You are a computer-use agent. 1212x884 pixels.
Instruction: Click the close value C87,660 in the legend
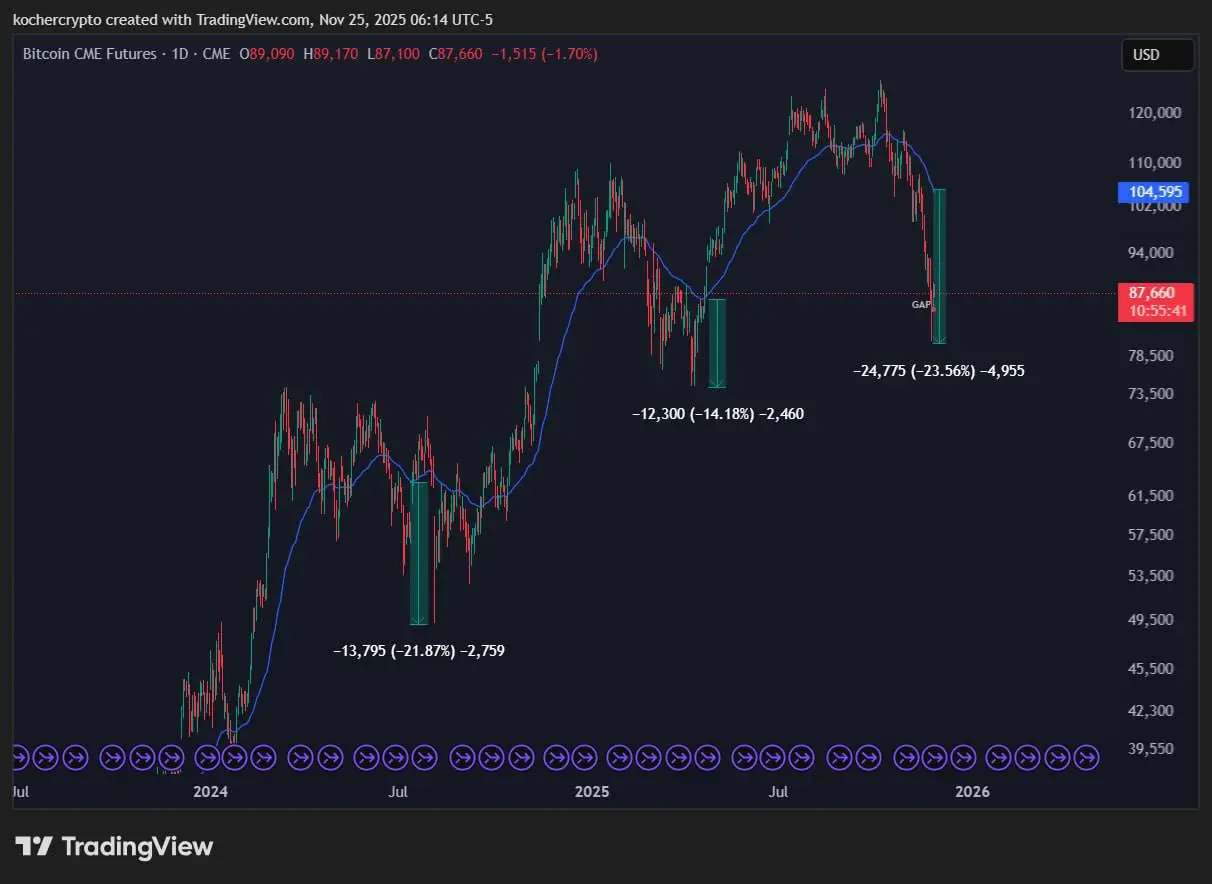[456, 54]
